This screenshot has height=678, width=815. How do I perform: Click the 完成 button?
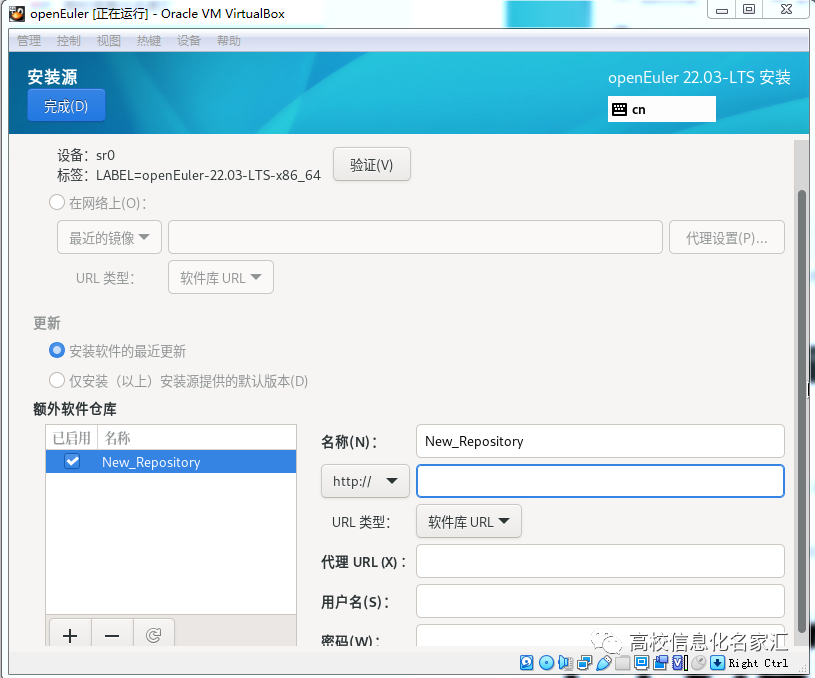pos(66,105)
